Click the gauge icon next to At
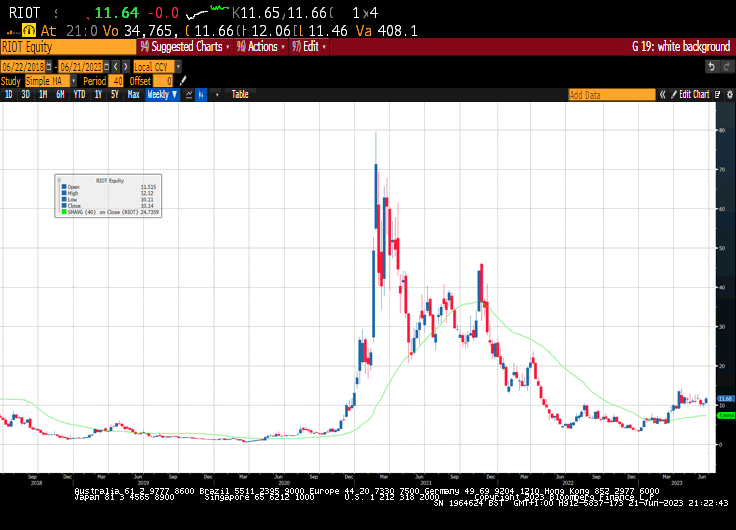Screen dimensions: 736x530 point(29,31)
